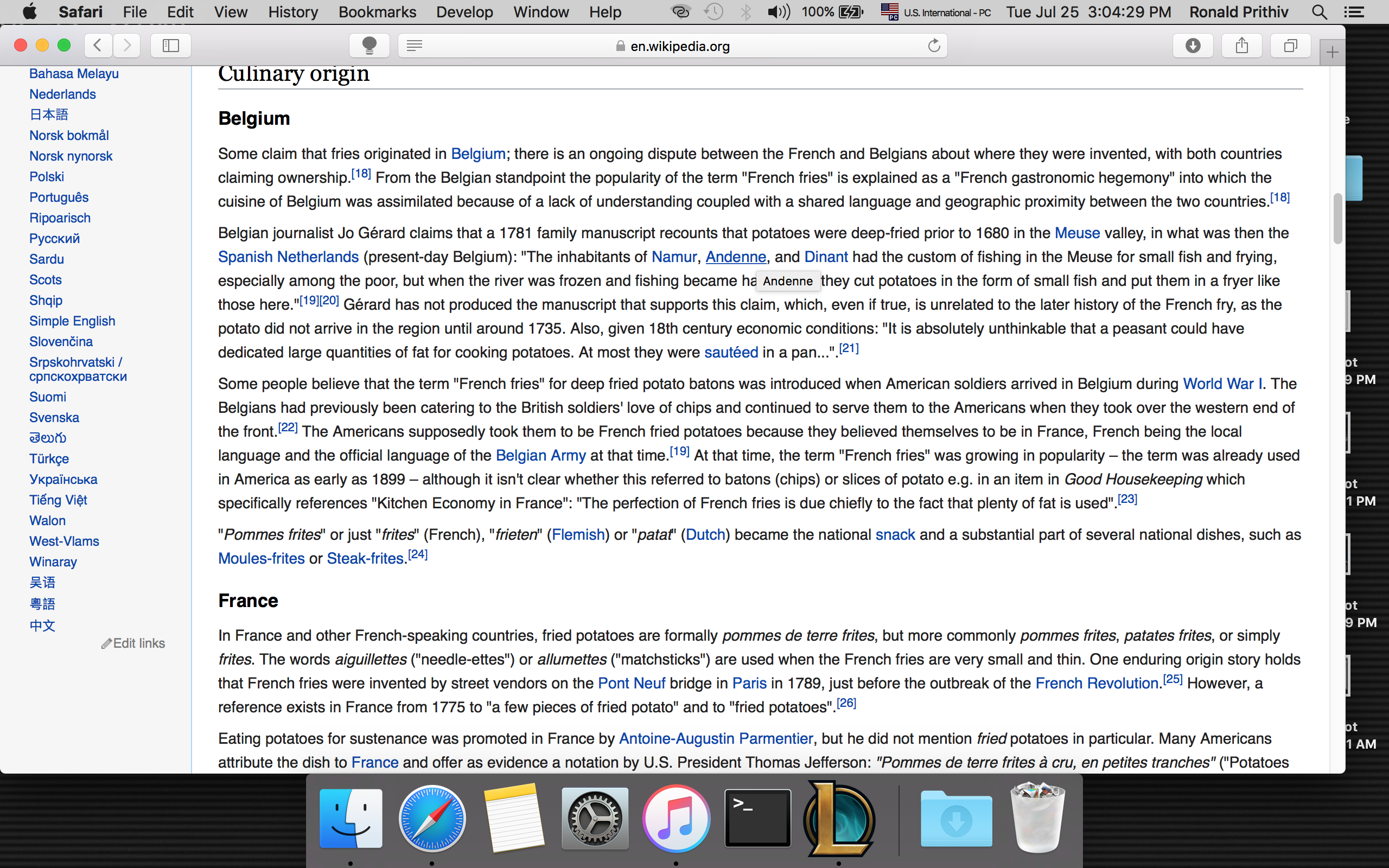Follow the French Revolution link
The height and width of the screenshot is (868, 1389).
[1097, 683]
